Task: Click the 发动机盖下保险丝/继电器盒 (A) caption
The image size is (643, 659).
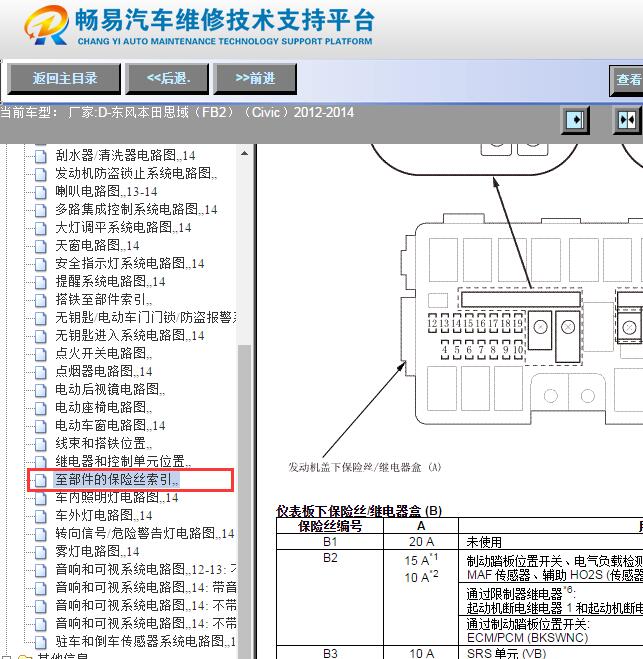Action: [364, 467]
